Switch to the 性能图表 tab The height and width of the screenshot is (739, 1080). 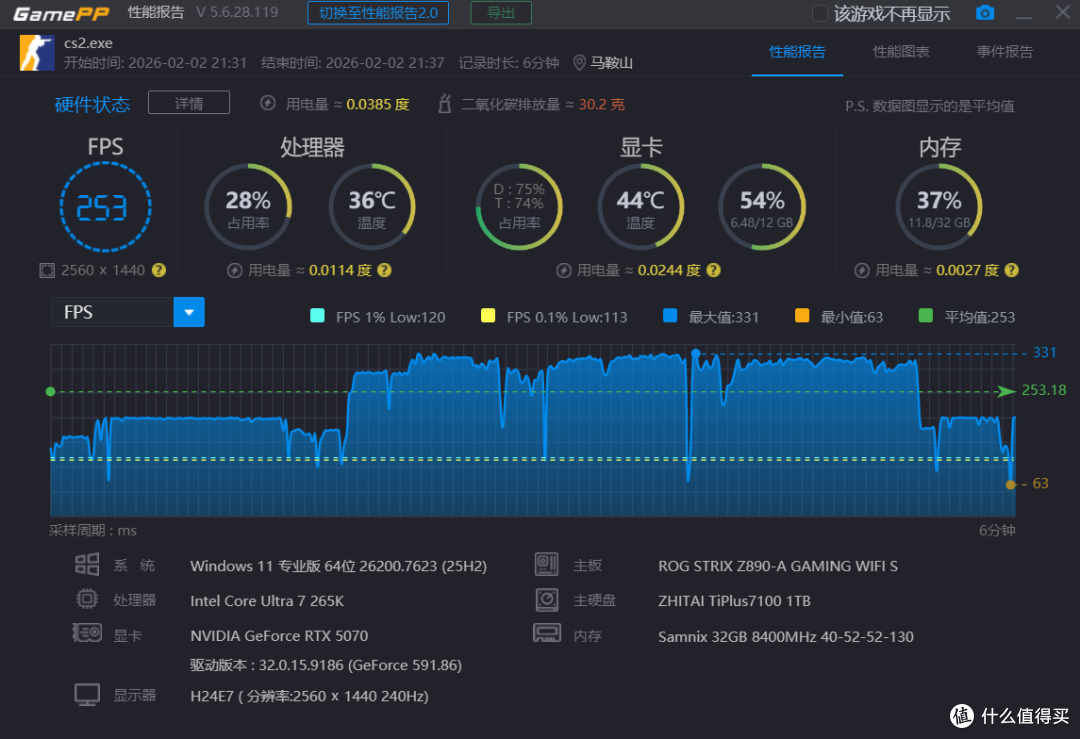click(901, 52)
